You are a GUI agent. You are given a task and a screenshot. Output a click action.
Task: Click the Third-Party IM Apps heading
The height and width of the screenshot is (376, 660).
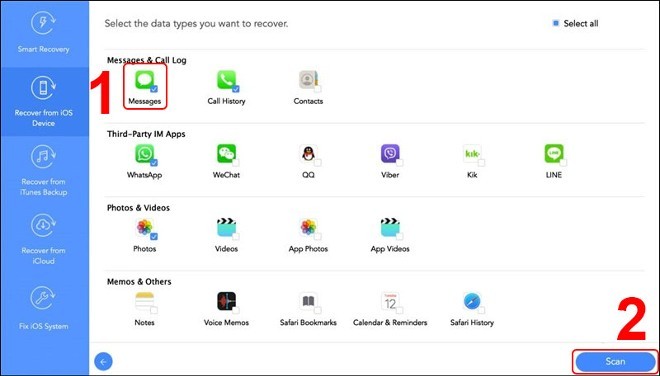[x=146, y=134]
